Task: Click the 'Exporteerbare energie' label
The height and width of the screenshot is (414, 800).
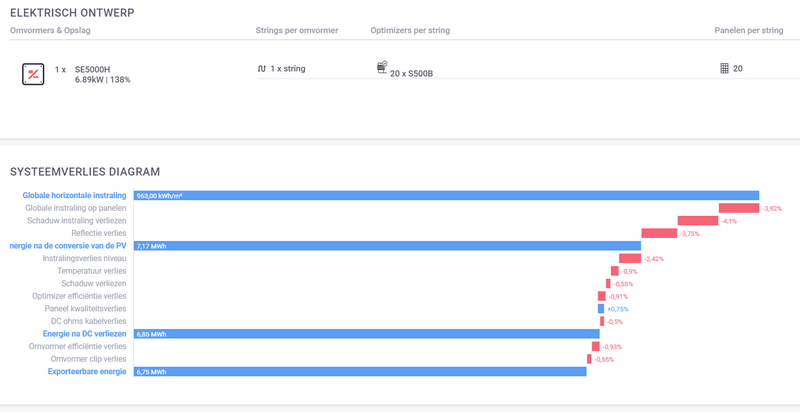Action: [87, 372]
